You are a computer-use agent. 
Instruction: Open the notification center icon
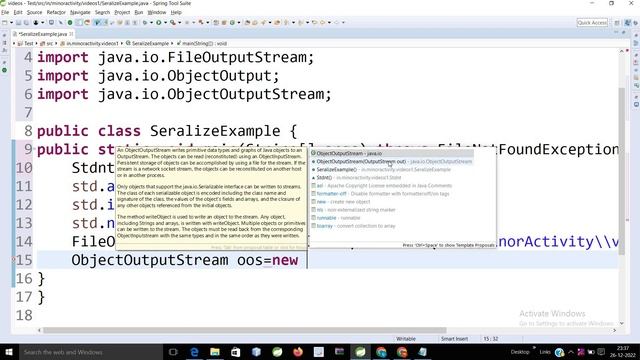(x=601, y=352)
